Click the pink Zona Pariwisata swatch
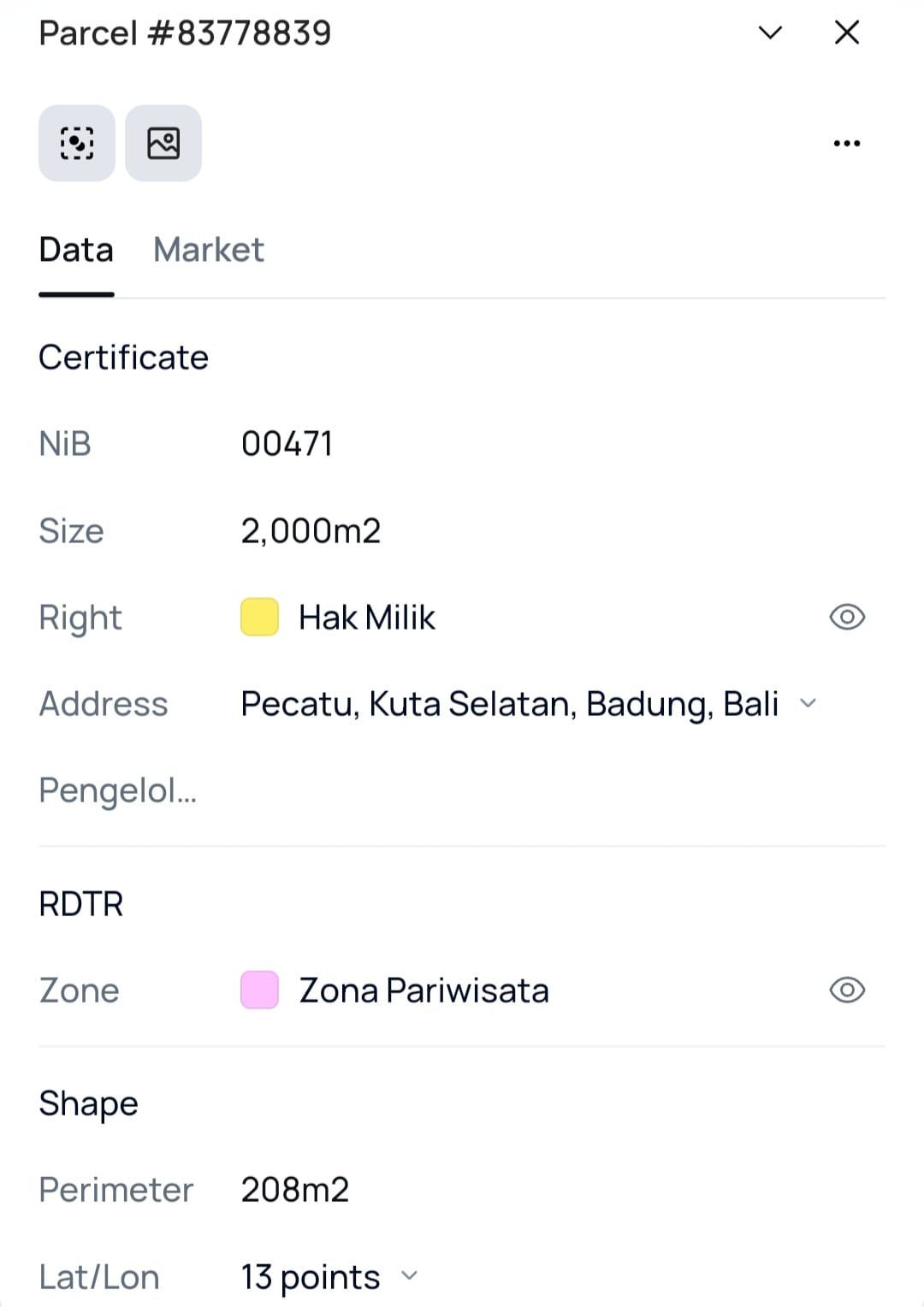 (260, 991)
